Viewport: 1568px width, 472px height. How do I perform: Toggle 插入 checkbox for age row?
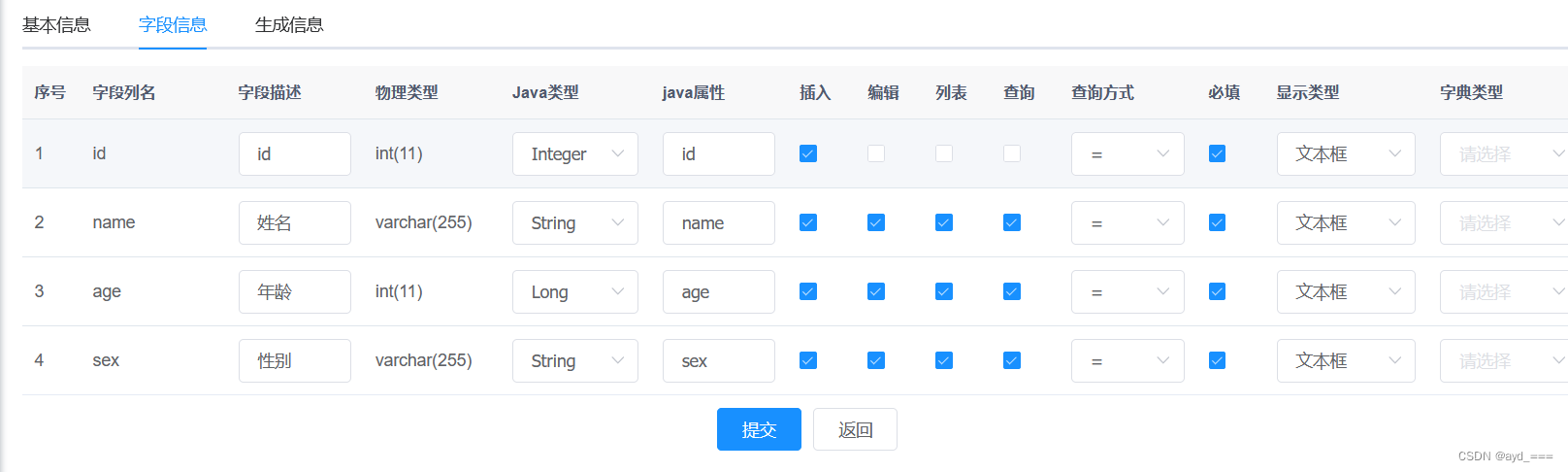click(808, 291)
